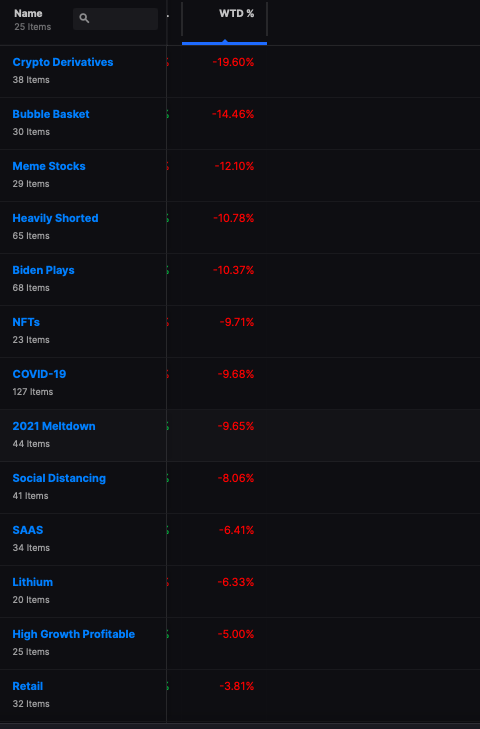The image size is (480, 729).
Task: Open the Social Distancing list
Action: pyautogui.click(x=59, y=478)
